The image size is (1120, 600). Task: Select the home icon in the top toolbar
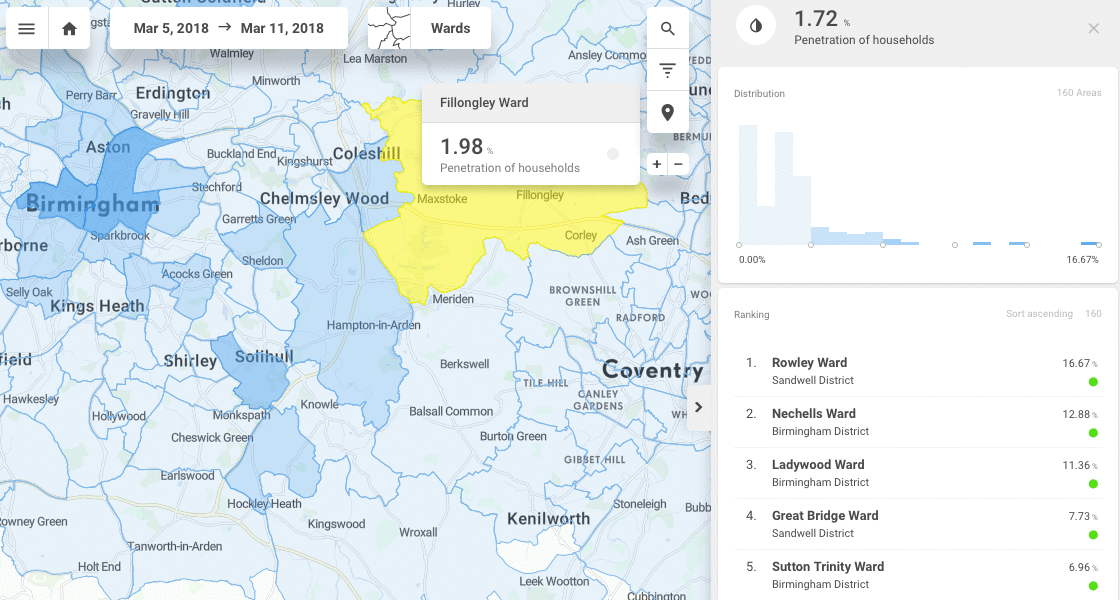point(68,28)
